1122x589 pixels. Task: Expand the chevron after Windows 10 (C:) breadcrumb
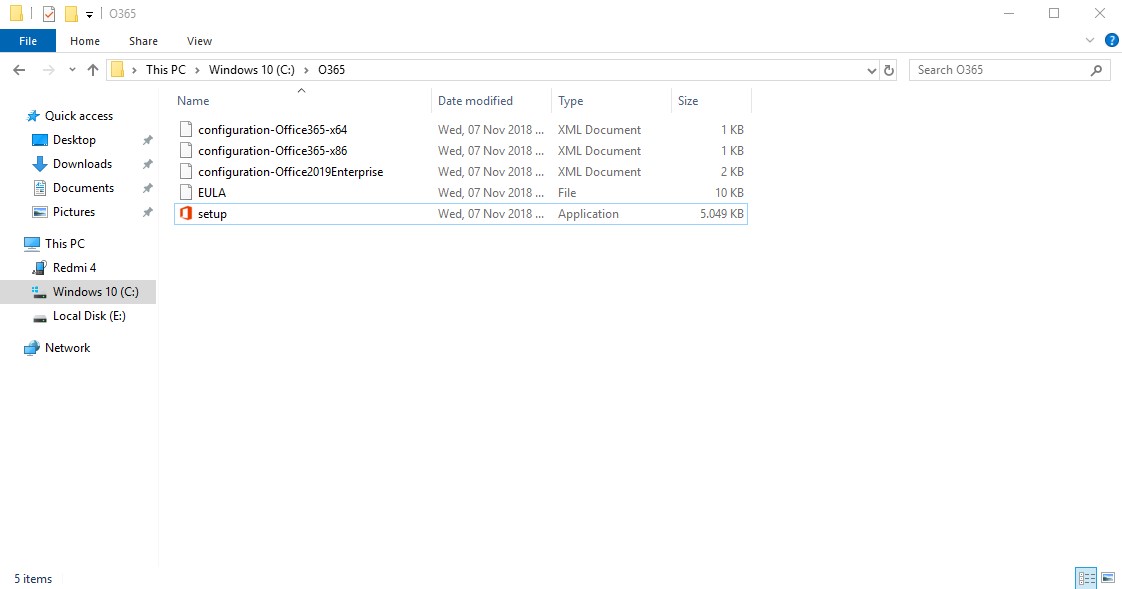306,70
